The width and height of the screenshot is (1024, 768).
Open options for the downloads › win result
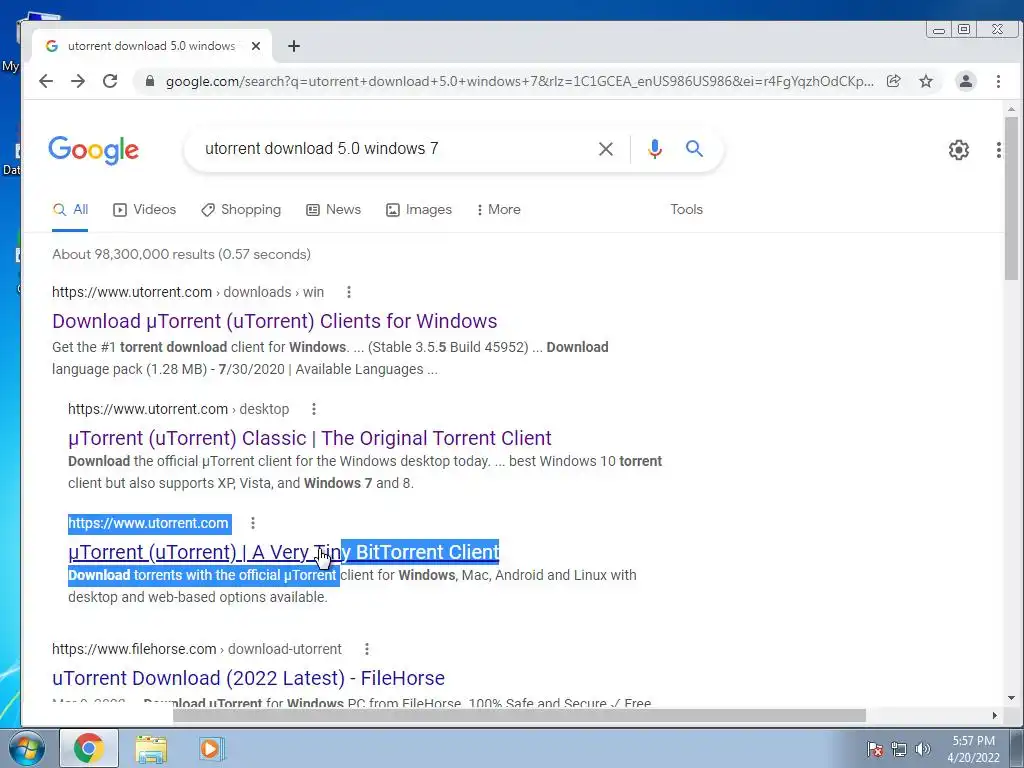pyautogui.click(x=349, y=292)
